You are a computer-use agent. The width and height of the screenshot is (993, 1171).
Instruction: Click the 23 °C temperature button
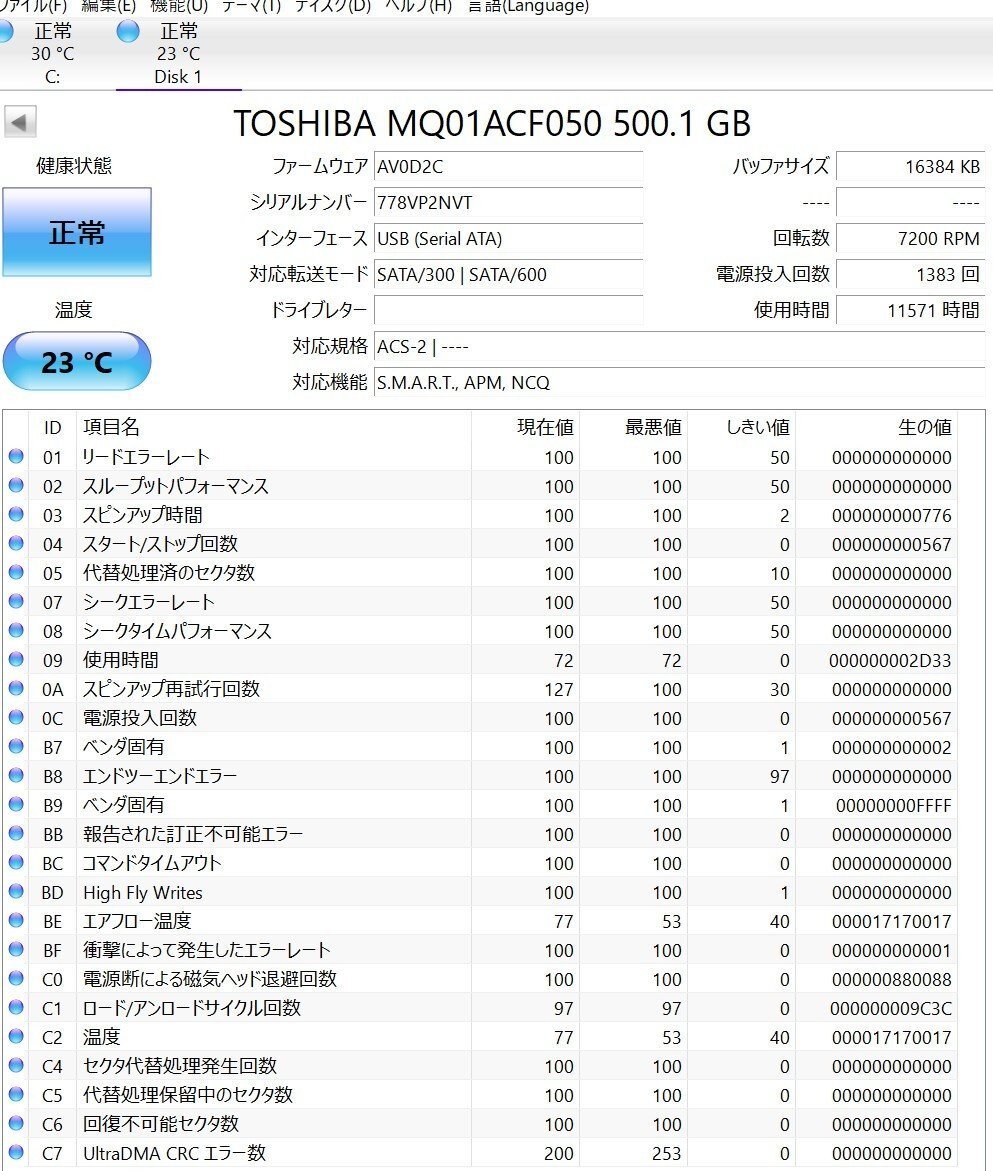coord(77,361)
